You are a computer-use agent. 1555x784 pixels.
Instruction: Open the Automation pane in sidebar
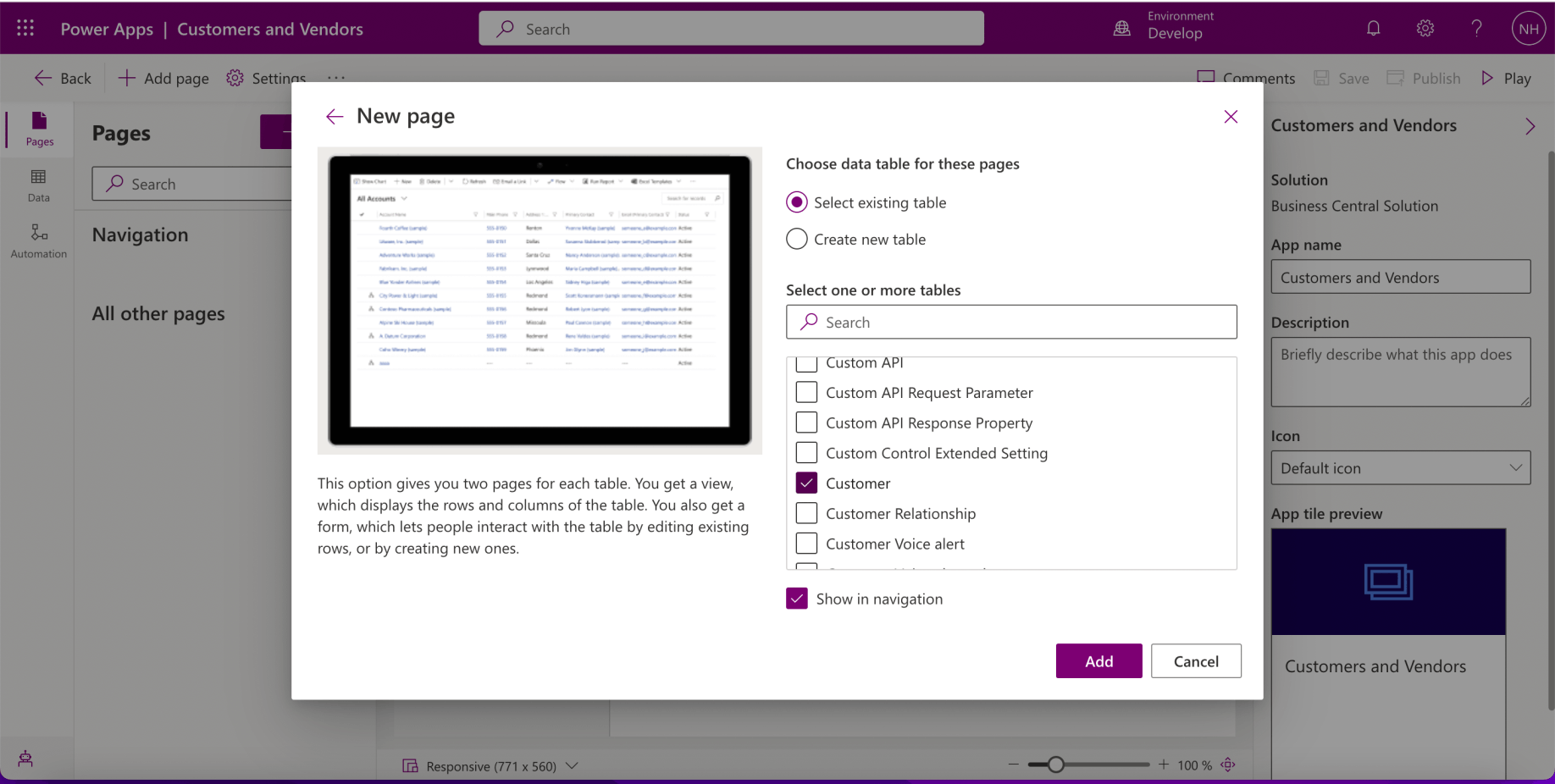click(x=39, y=240)
